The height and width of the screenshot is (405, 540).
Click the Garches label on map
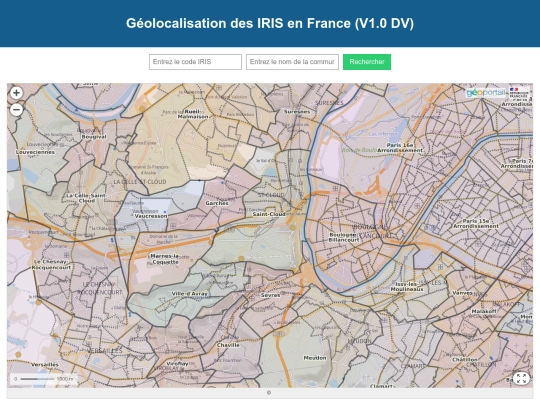(217, 203)
